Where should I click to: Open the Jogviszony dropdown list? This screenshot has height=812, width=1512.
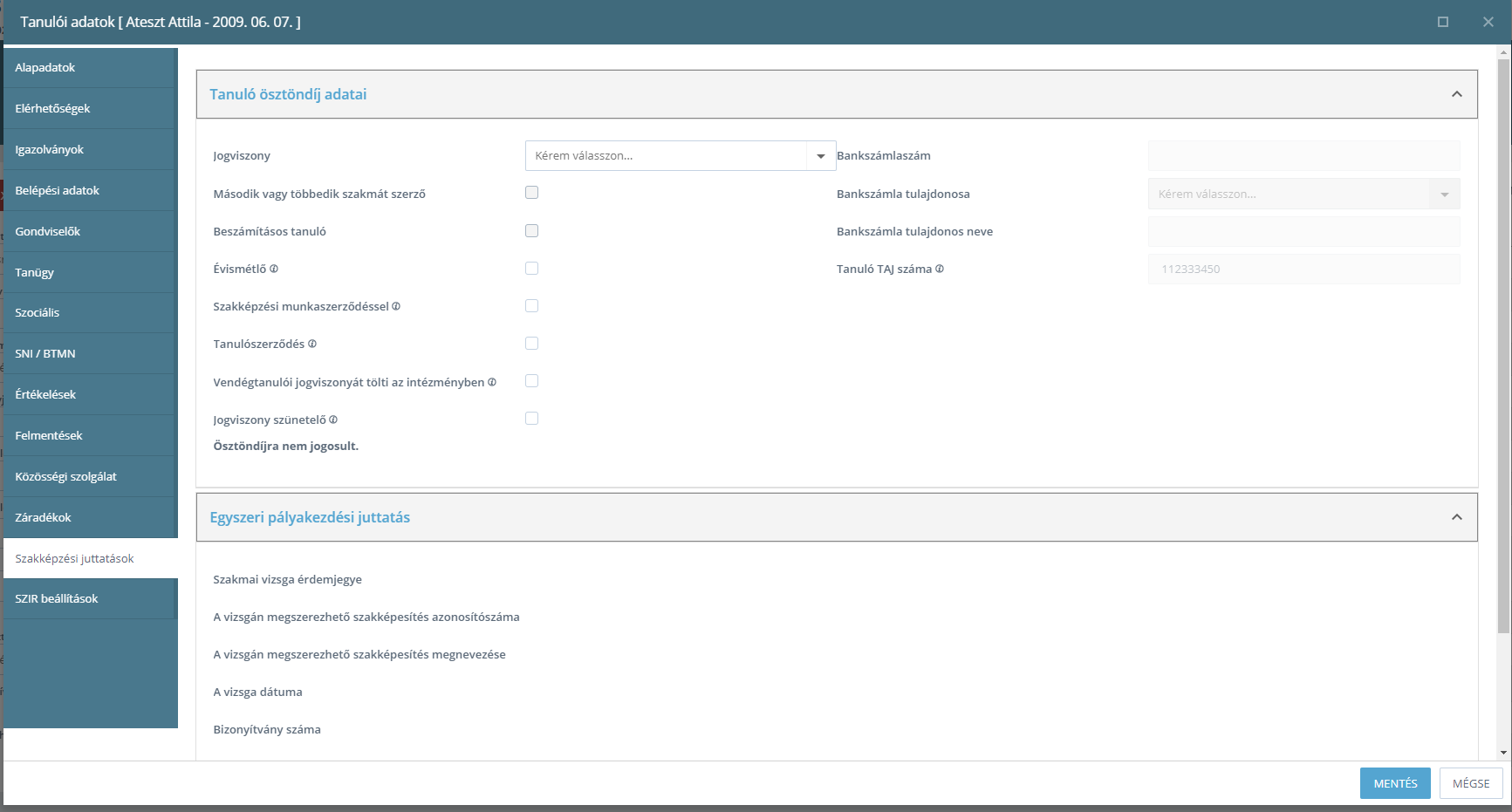pyautogui.click(x=681, y=155)
